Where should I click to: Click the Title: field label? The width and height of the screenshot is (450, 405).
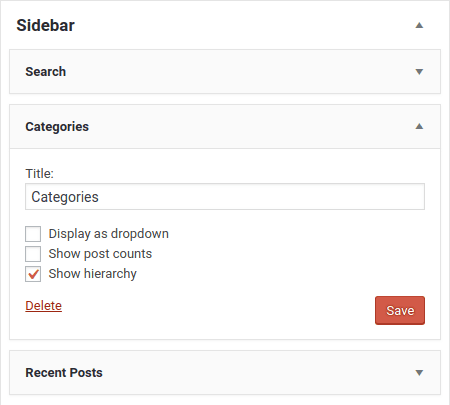[39, 173]
